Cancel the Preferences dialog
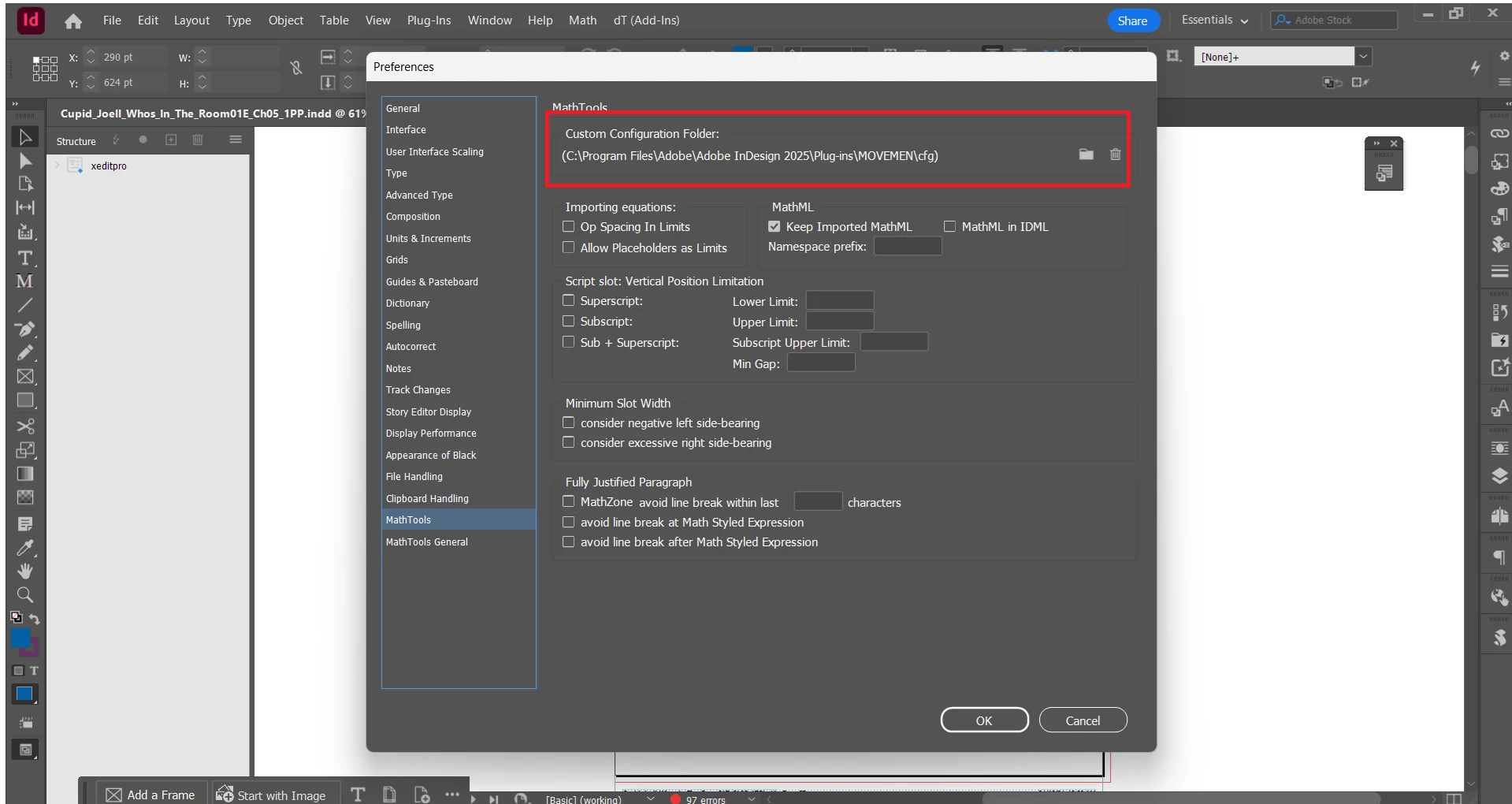 tap(1083, 720)
